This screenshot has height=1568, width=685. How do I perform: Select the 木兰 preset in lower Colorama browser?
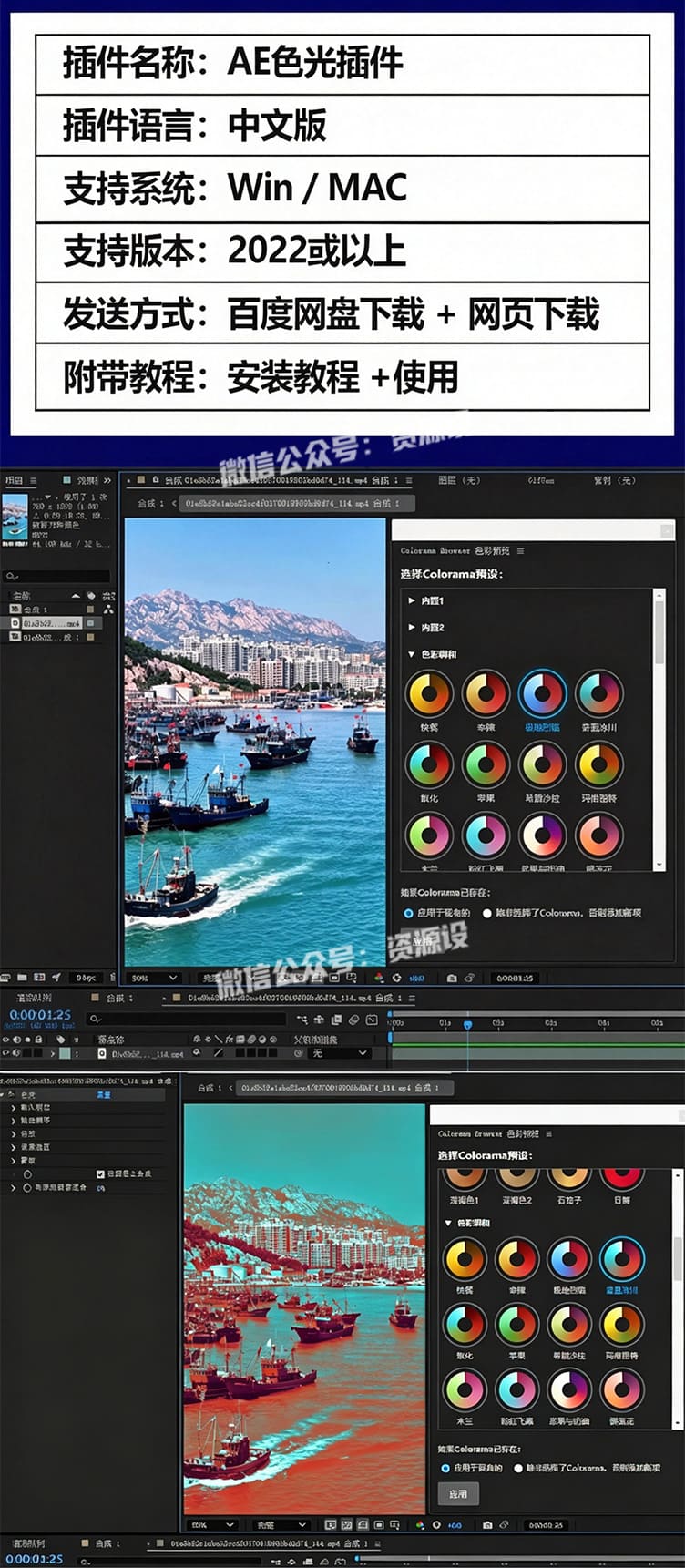(x=465, y=1390)
